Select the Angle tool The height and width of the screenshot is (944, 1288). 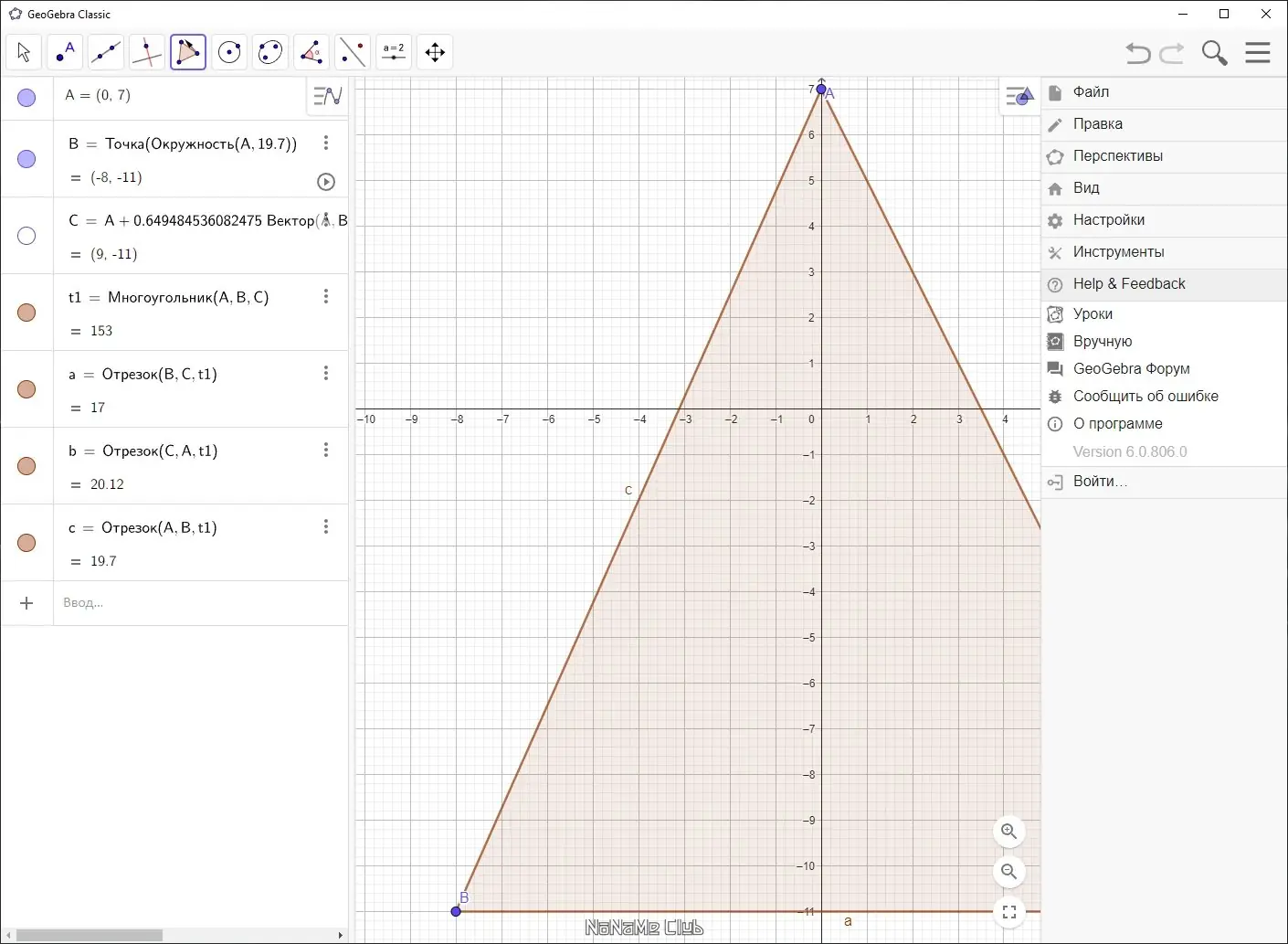click(311, 52)
